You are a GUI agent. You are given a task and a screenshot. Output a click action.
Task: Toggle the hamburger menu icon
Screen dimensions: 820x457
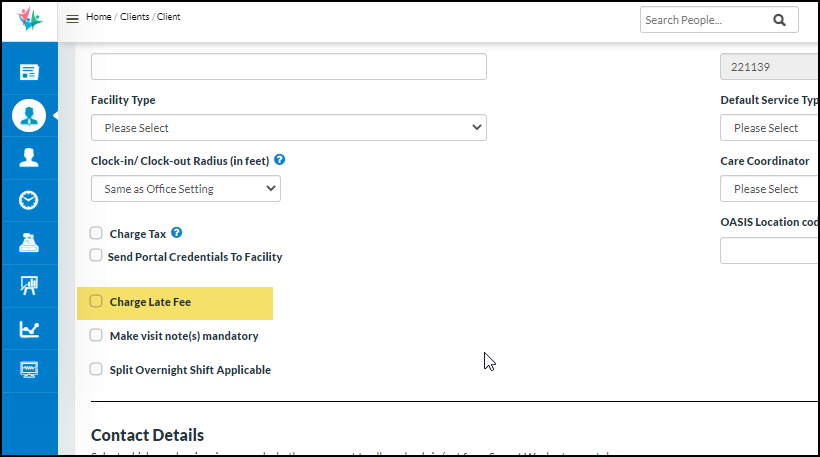click(72, 19)
